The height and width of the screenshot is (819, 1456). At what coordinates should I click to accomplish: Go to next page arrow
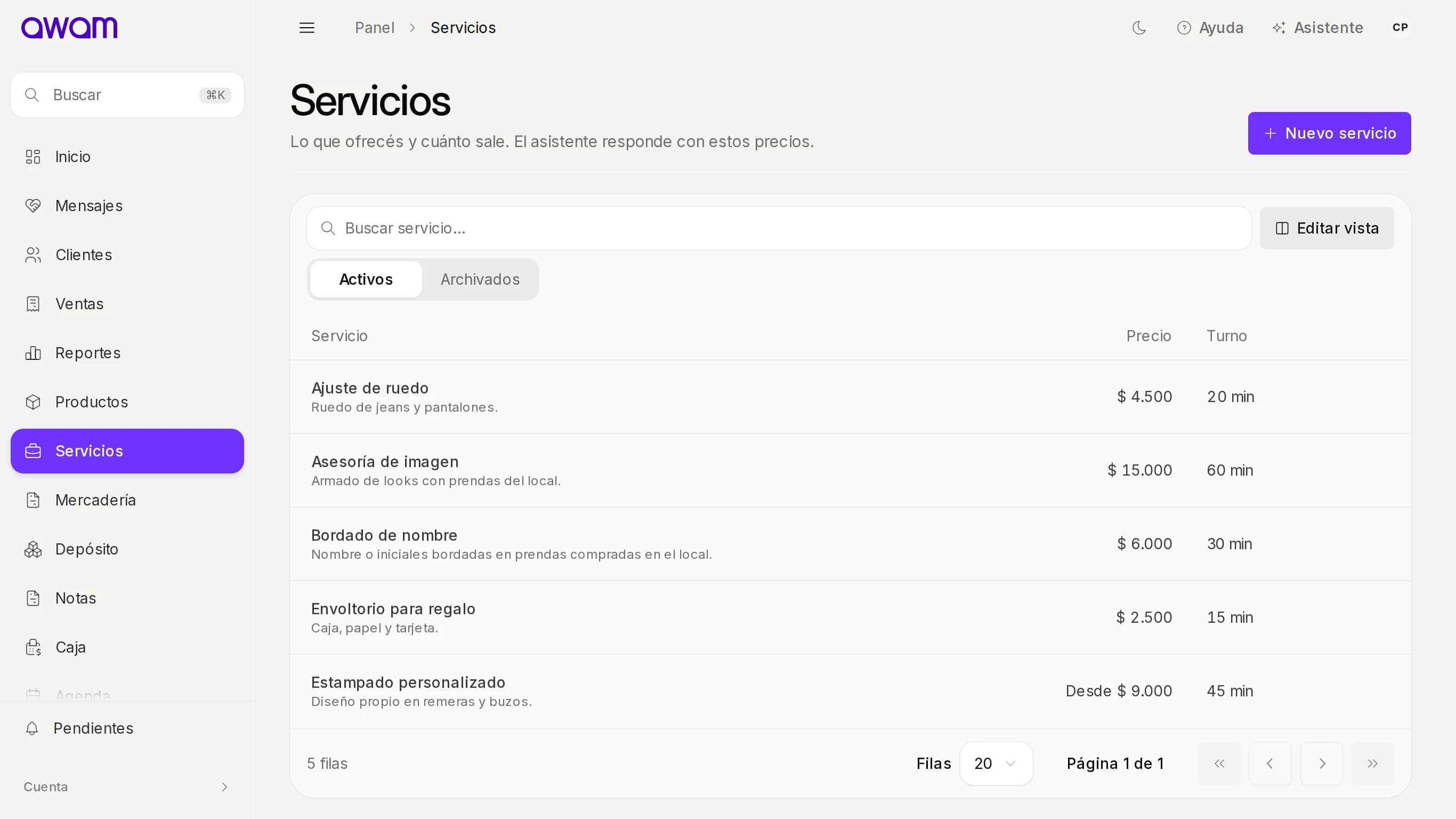pyautogui.click(x=1322, y=764)
